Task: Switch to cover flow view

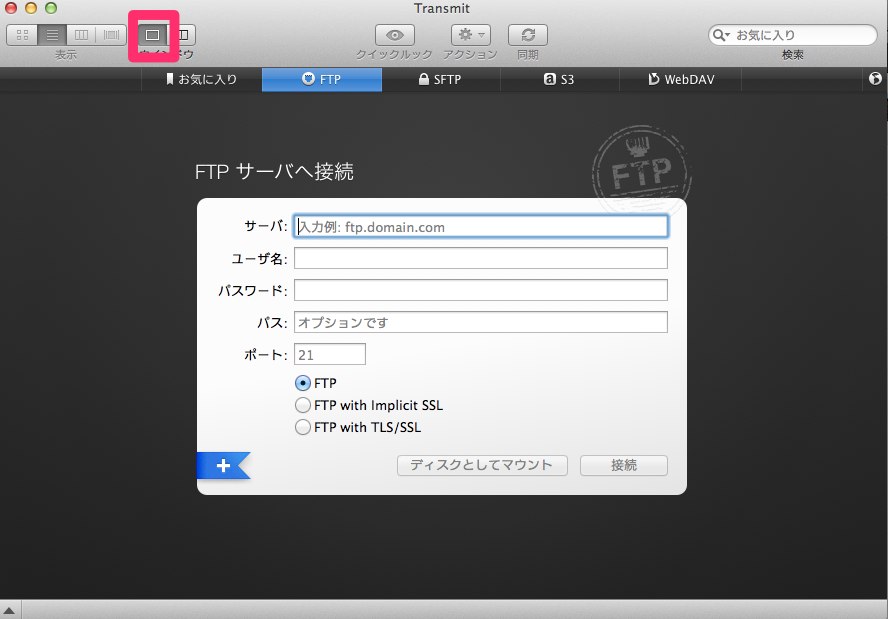Action: (111, 35)
